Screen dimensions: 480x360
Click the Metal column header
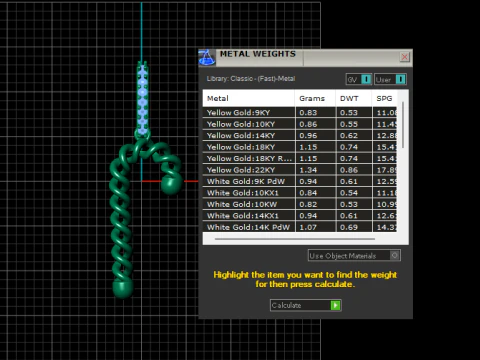(248, 98)
